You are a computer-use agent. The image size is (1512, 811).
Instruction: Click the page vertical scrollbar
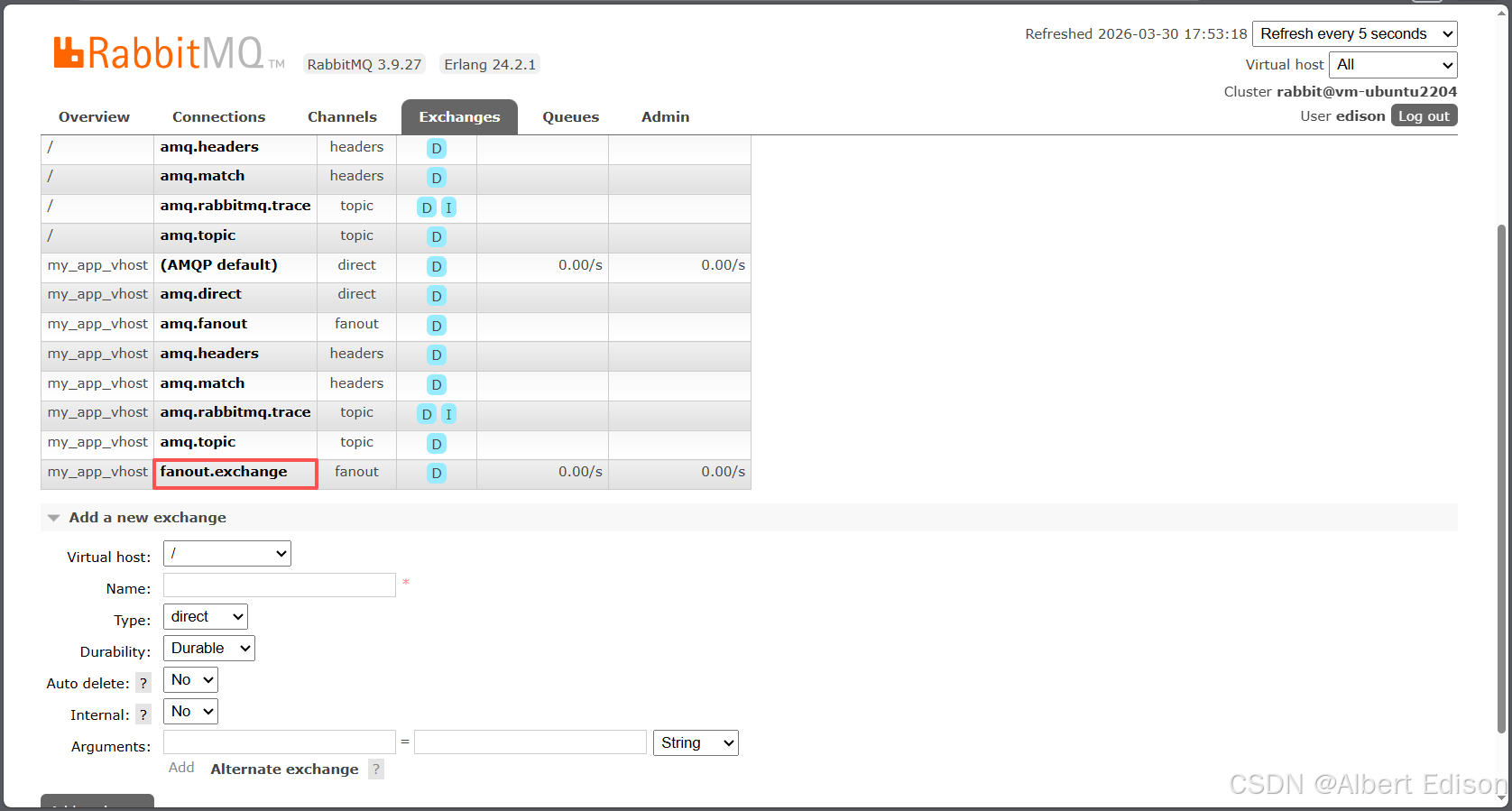[x=1501, y=478]
